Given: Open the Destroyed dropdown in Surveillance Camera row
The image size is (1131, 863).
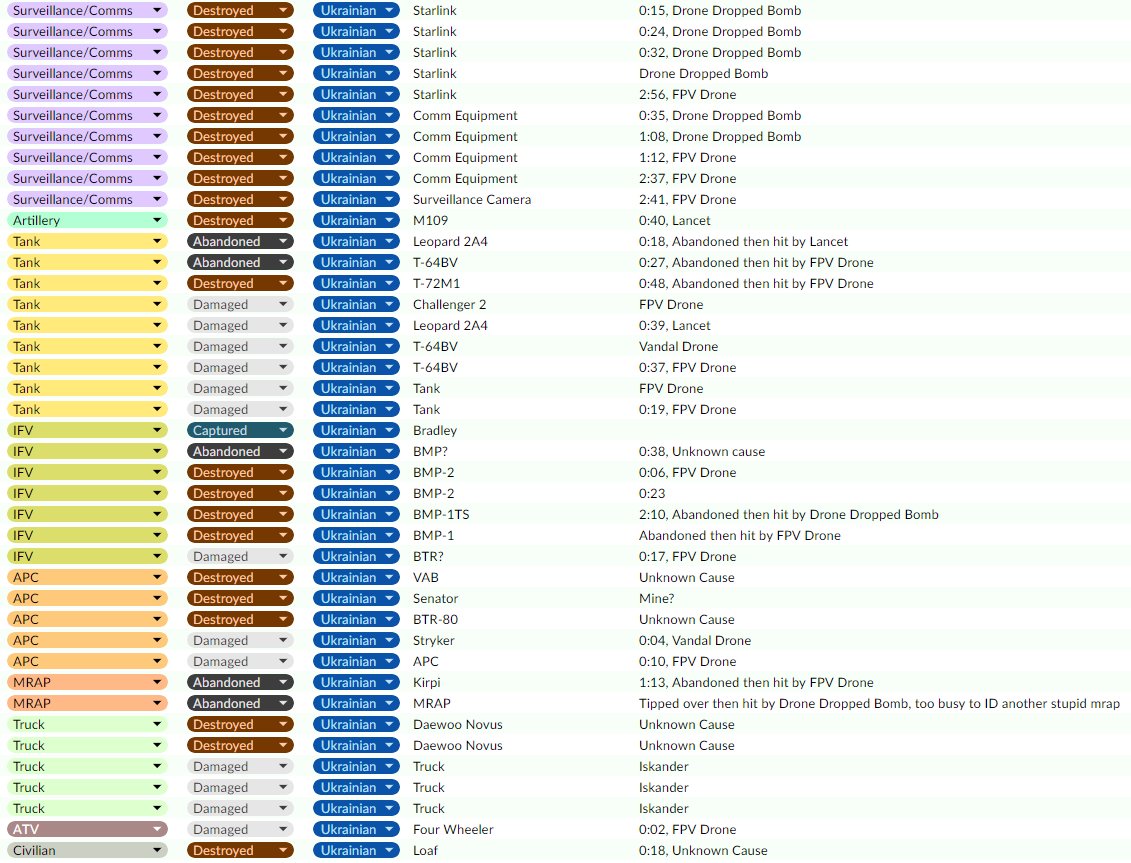Looking at the screenshot, I should tap(240, 199).
